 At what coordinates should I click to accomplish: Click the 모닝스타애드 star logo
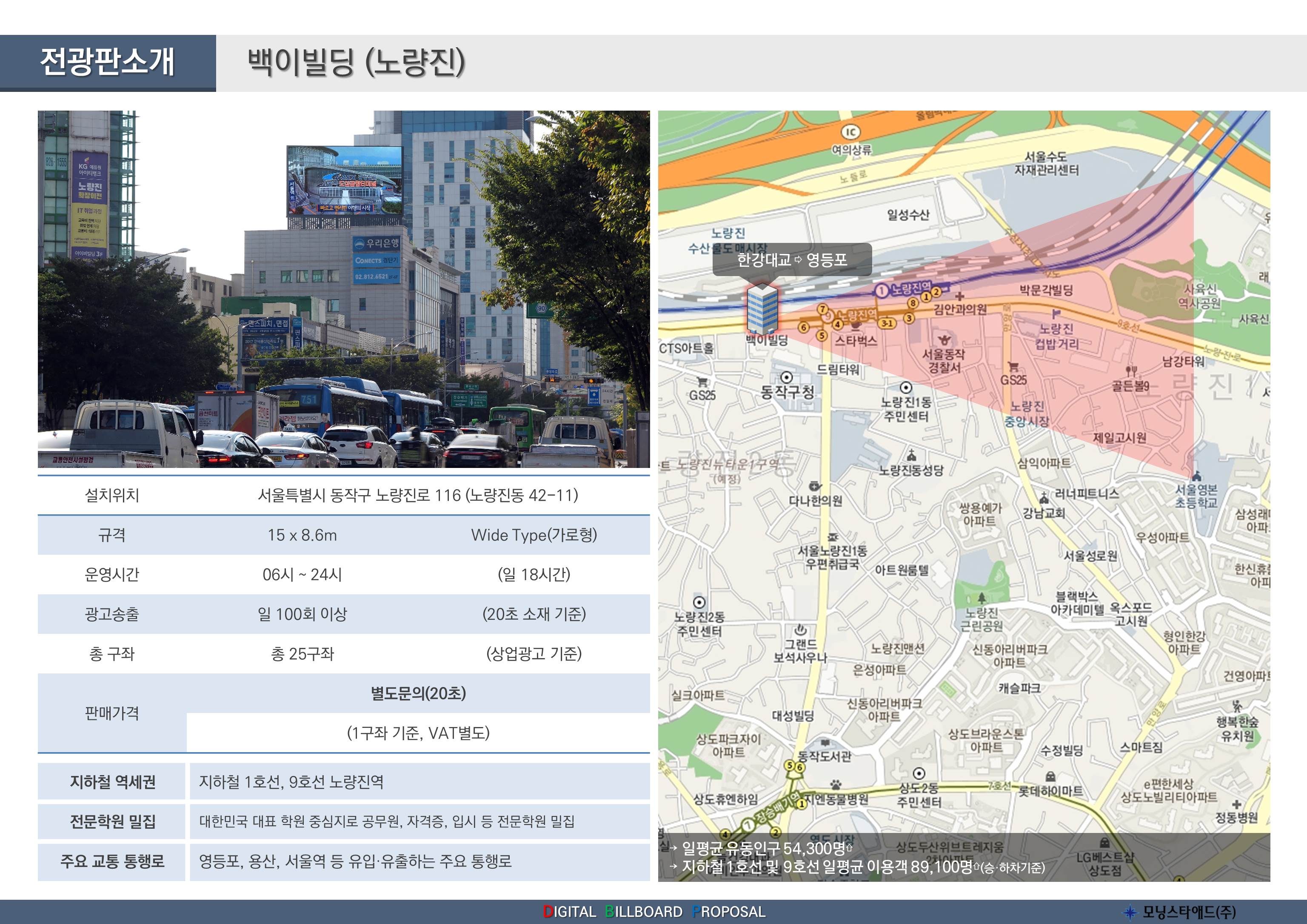(1130, 912)
